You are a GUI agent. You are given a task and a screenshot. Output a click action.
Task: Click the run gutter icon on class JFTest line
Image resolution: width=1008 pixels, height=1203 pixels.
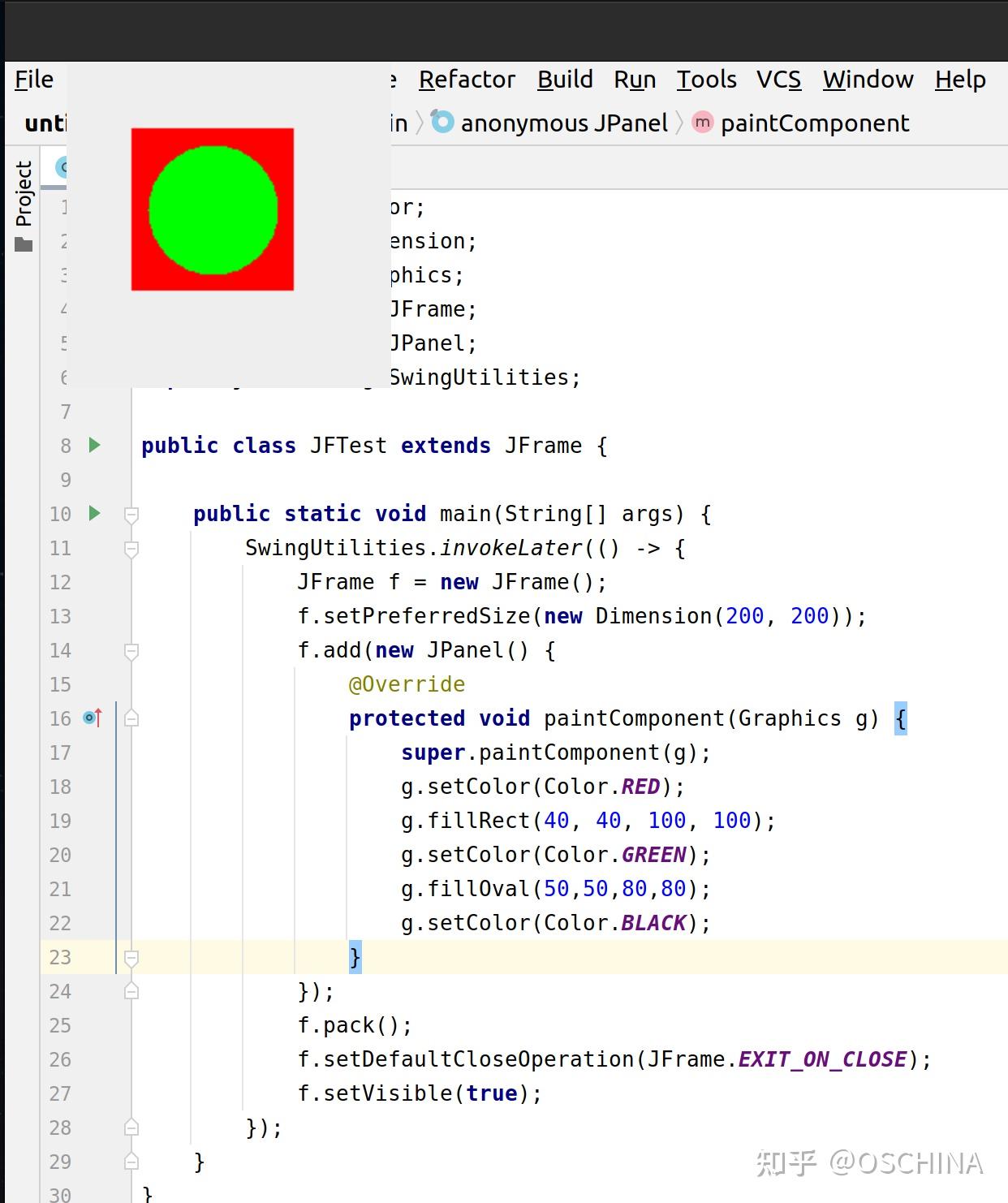(94, 445)
